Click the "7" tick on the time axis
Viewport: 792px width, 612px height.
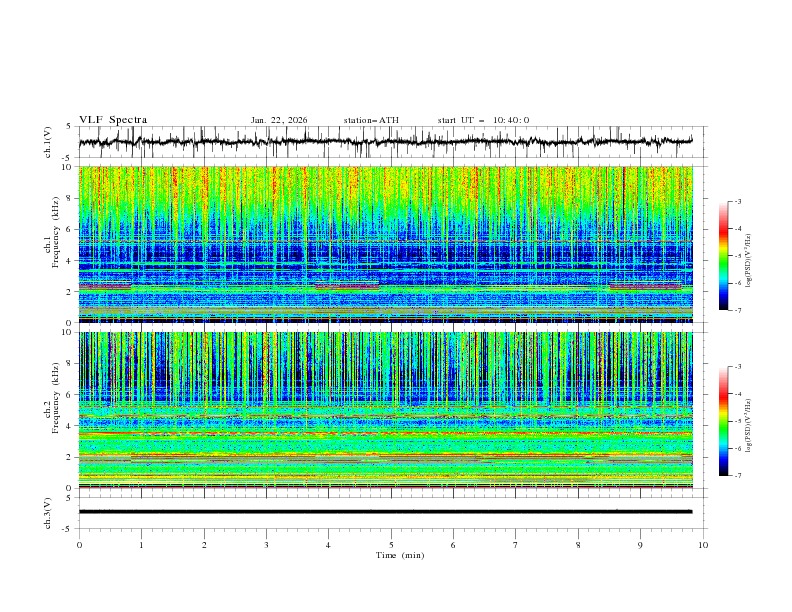coord(516,545)
